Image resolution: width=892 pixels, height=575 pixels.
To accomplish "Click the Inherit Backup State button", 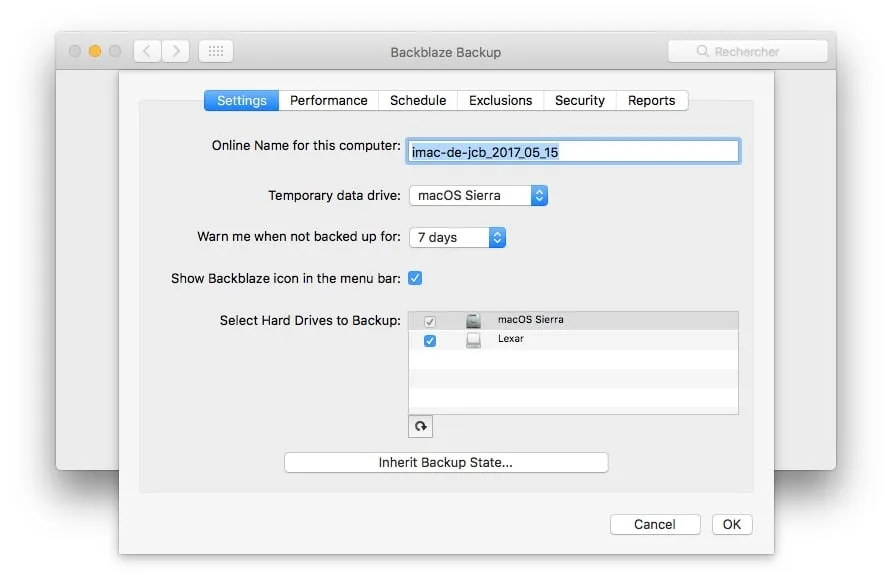I will click(446, 462).
